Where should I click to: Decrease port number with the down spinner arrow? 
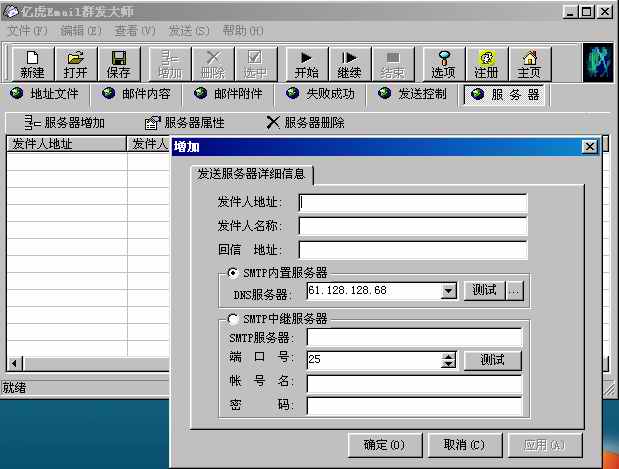pos(448,364)
